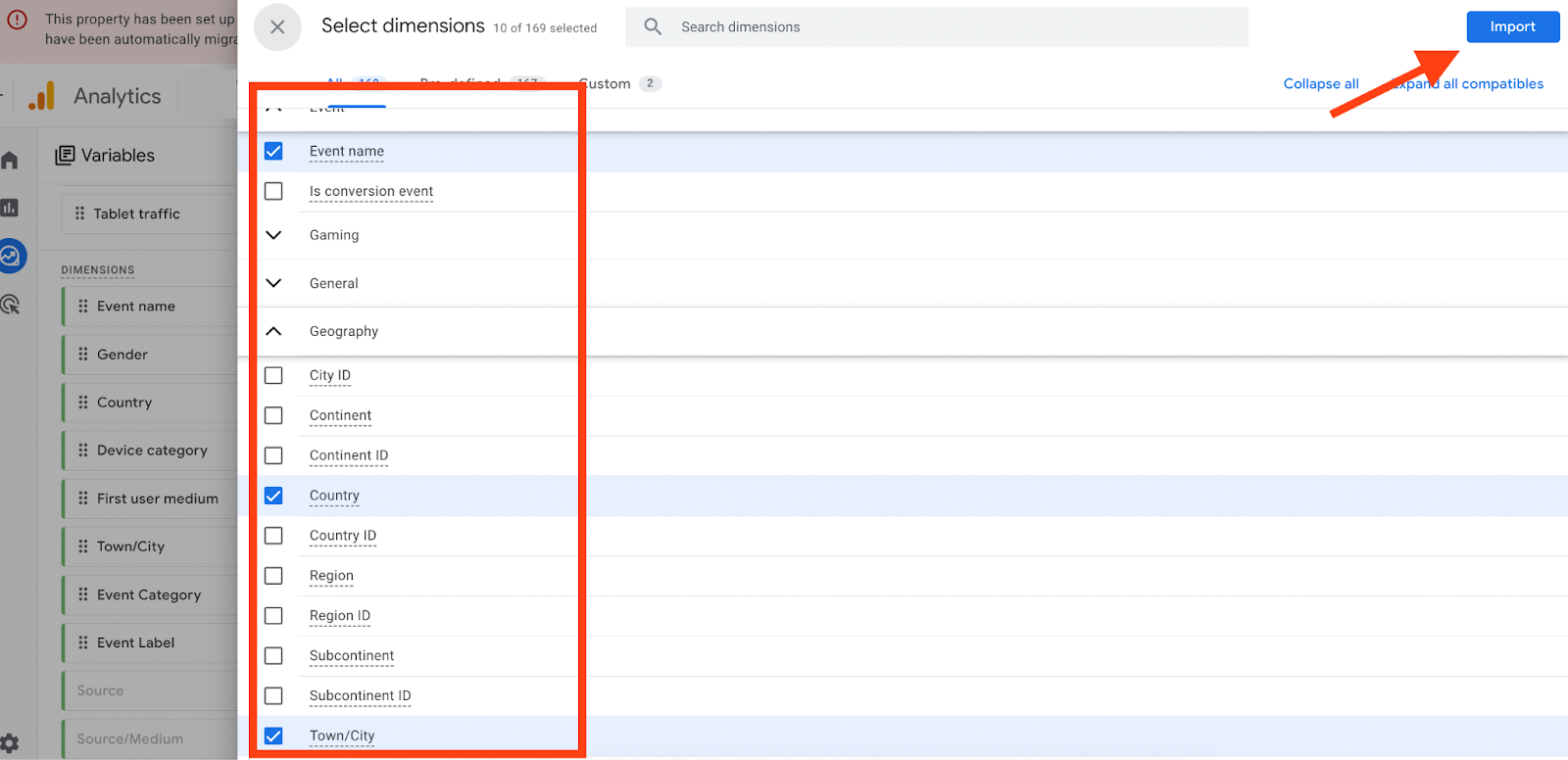
Task: Enable the Is conversion event checkbox
Action: [x=273, y=191]
